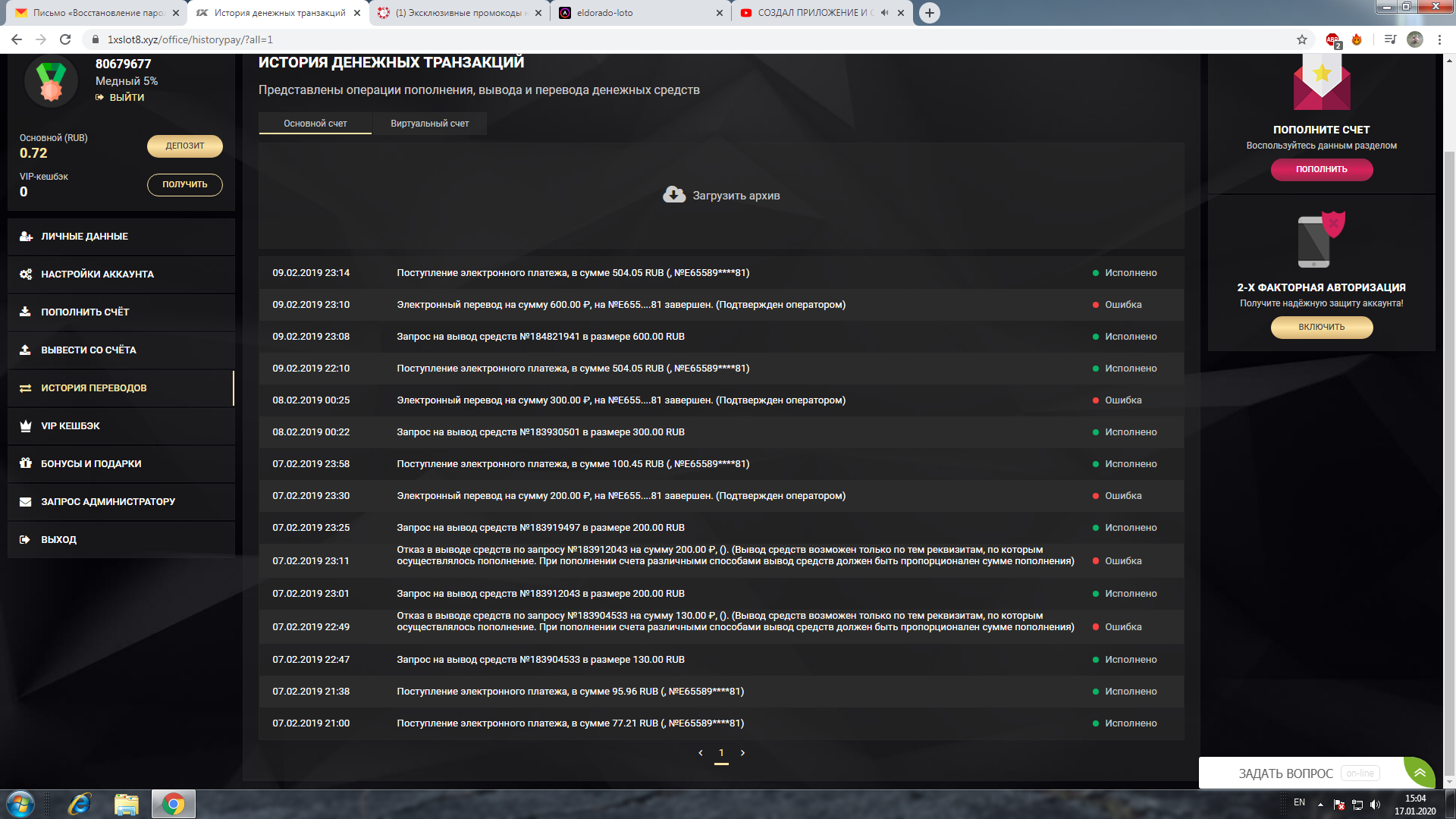The width and height of the screenshot is (1456, 819).
Task: Click the ПОЛУЧИТЬ cashback button
Action: (x=184, y=184)
